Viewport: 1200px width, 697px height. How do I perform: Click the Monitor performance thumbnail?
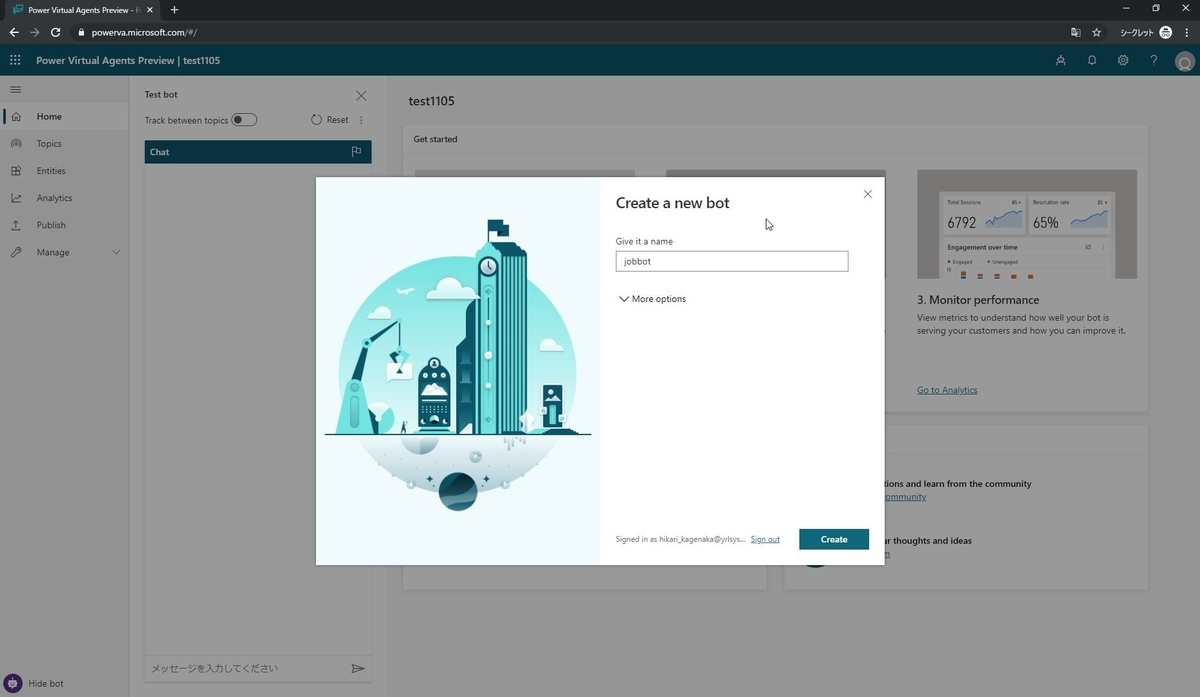point(1027,224)
